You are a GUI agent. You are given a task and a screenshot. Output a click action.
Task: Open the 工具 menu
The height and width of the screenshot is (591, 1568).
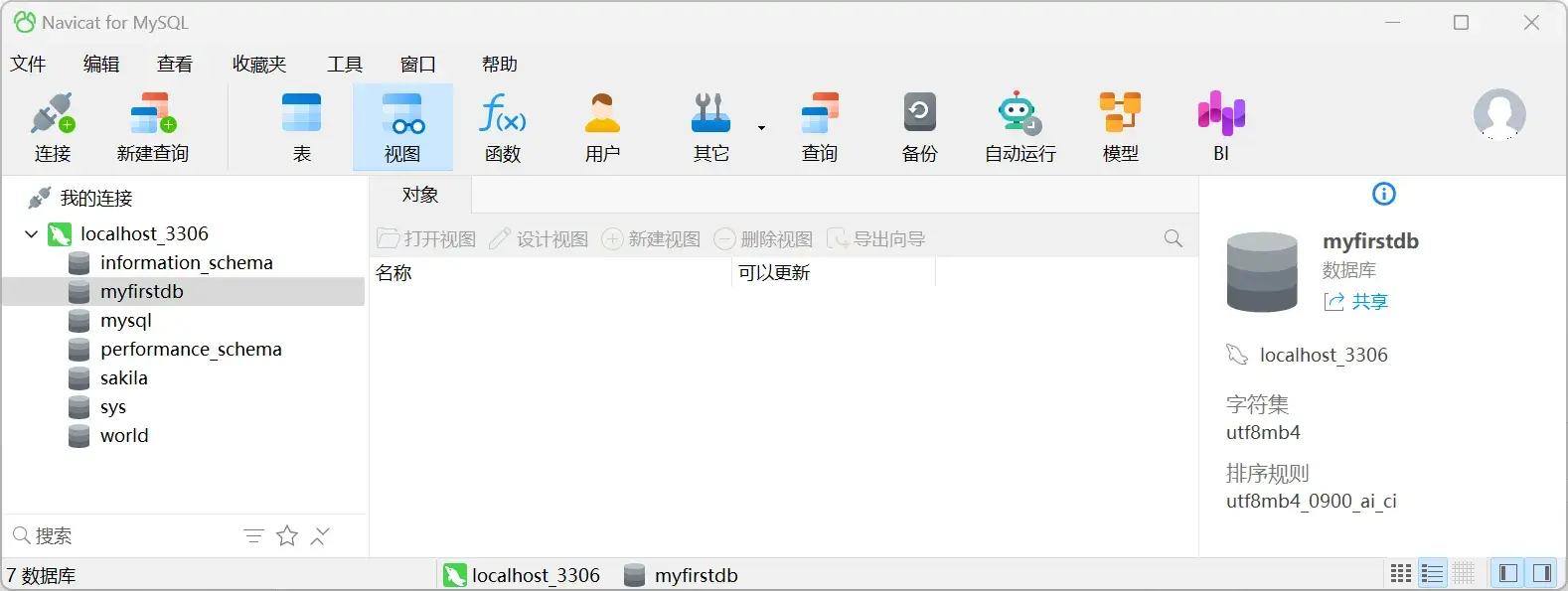coord(345,65)
